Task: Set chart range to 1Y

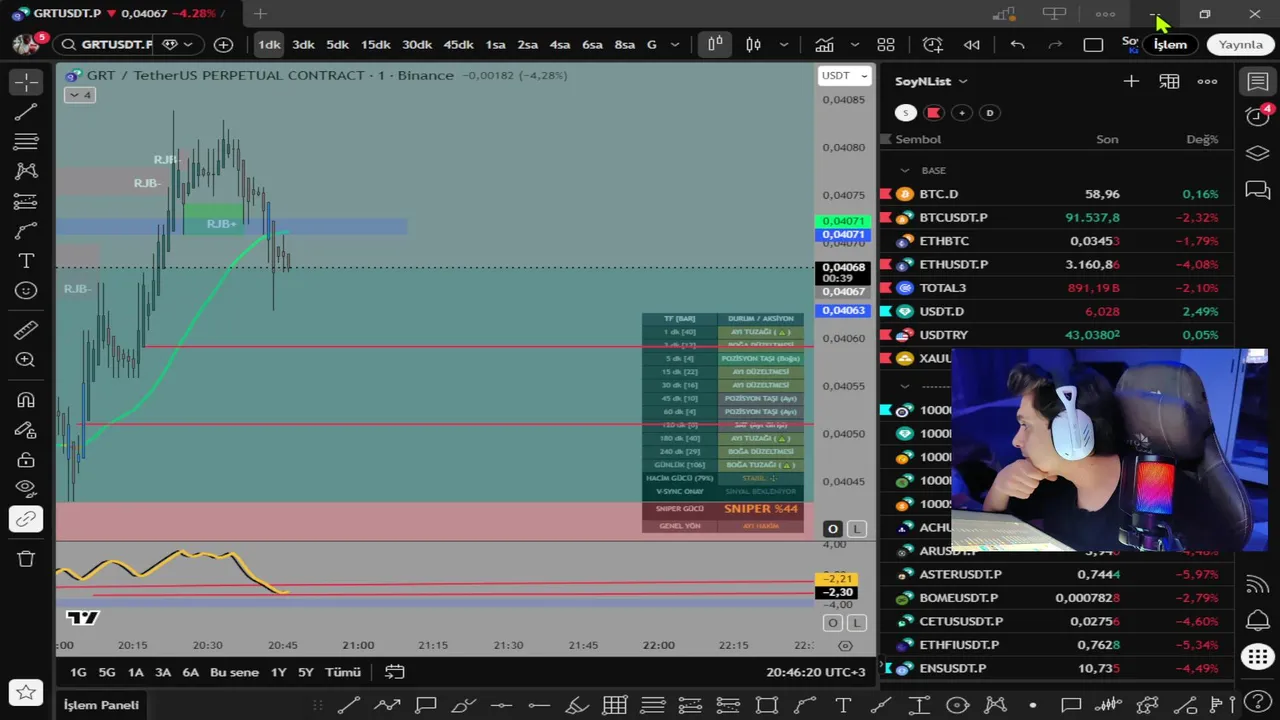Action: 278,672
